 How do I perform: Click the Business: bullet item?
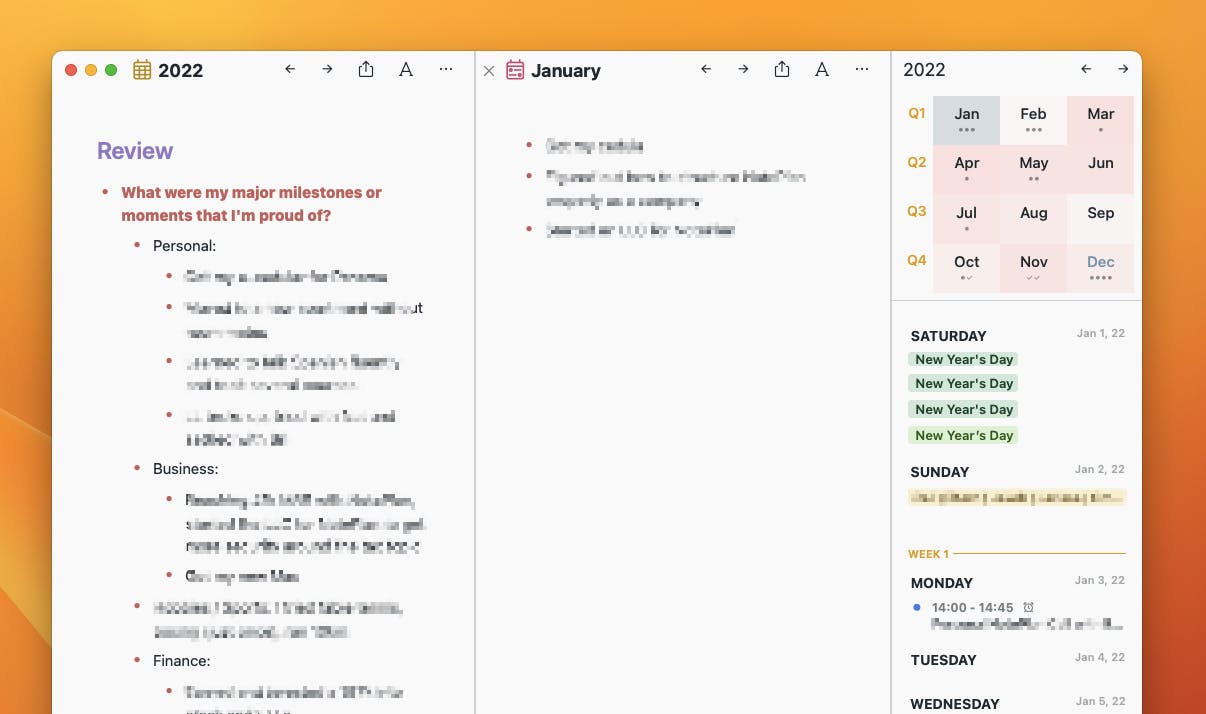click(x=185, y=468)
